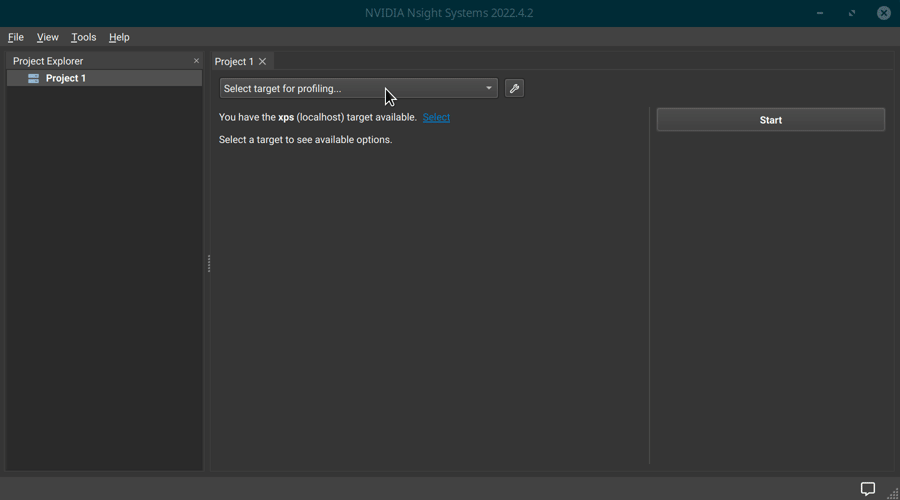The image size is (900, 500).
Task: Close the Nsight Systems window
Action: click(x=884, y=13)
